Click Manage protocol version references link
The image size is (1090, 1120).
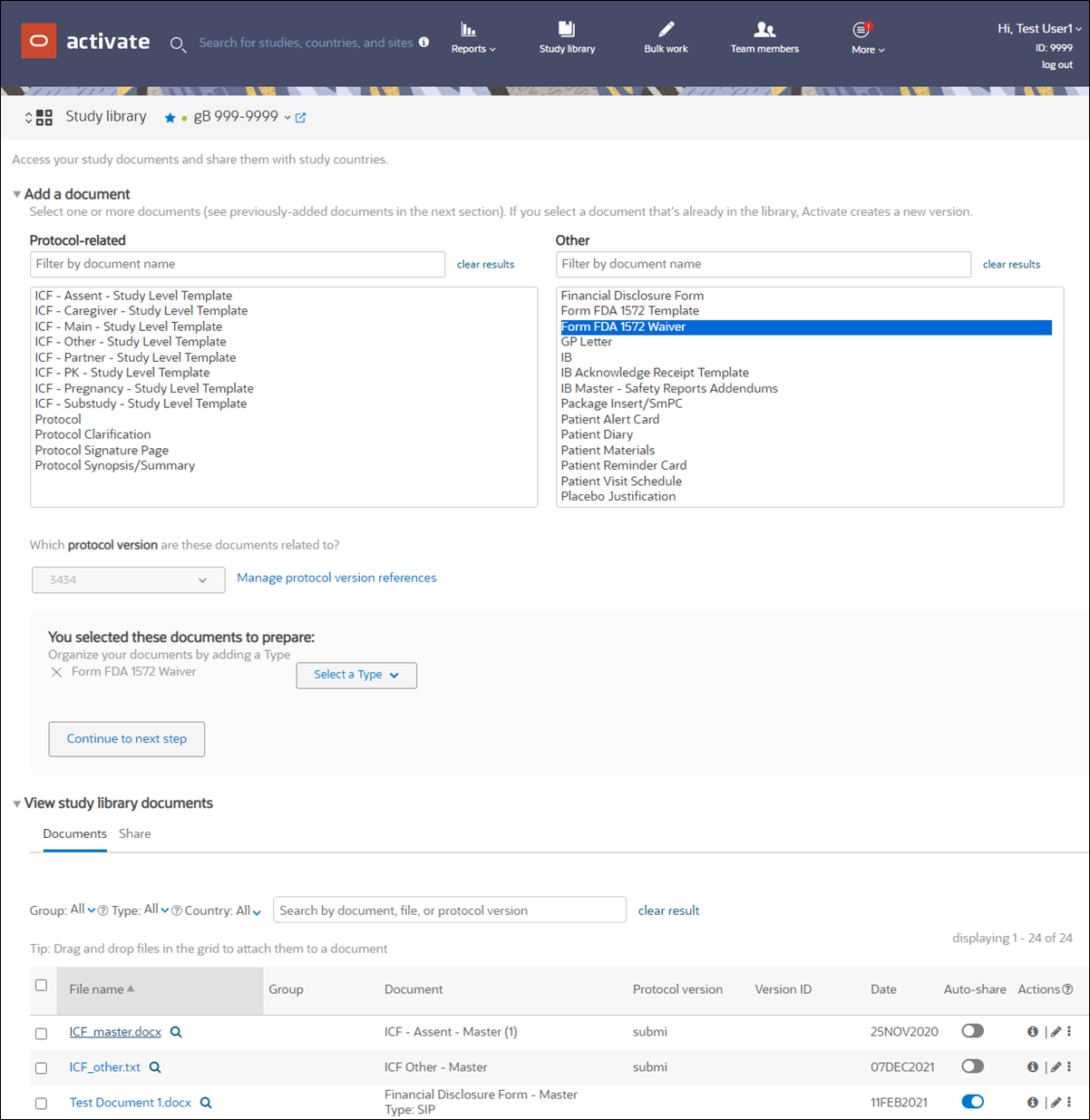[336, 578]
